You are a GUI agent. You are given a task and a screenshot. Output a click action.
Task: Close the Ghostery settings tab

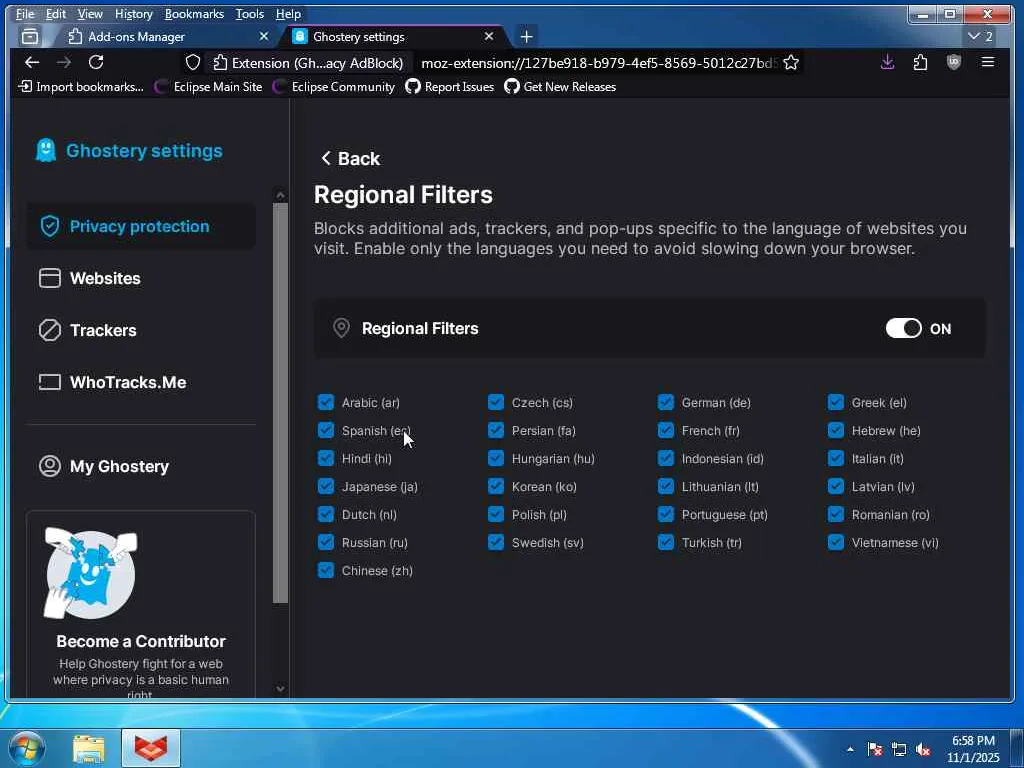tap(488, 37)
